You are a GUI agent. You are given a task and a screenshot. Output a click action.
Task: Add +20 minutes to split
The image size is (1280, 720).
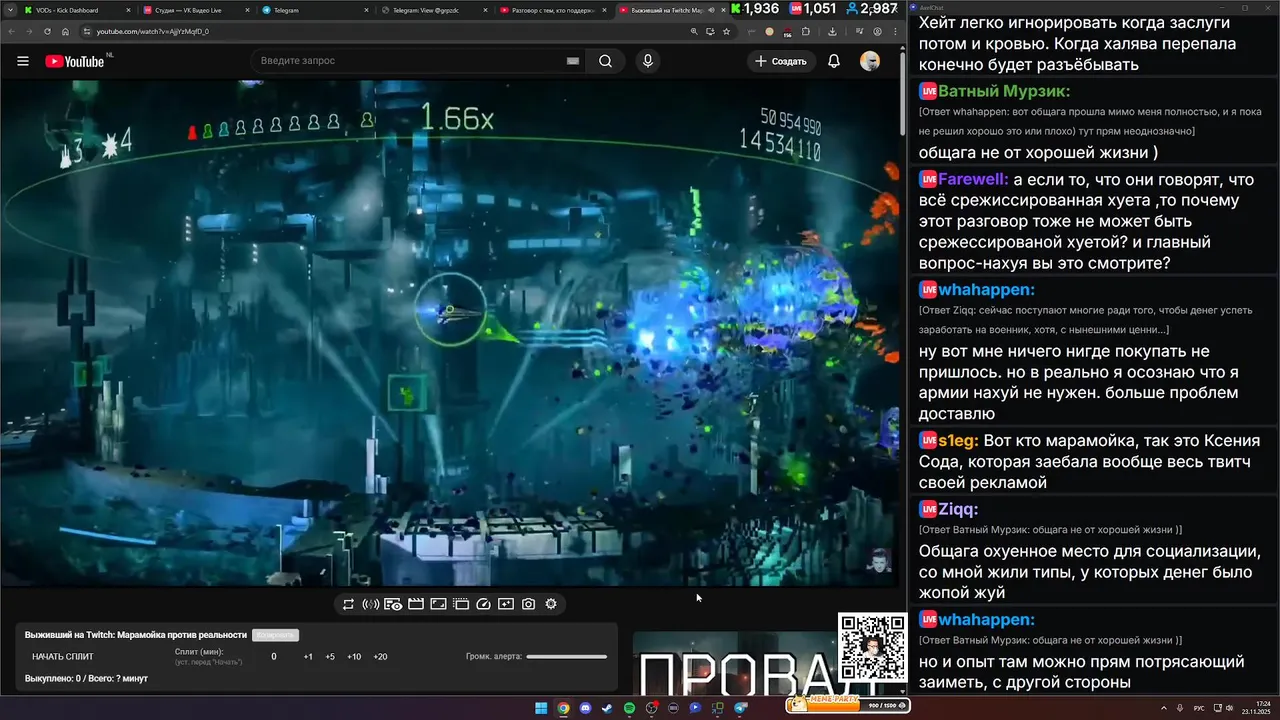380,657
